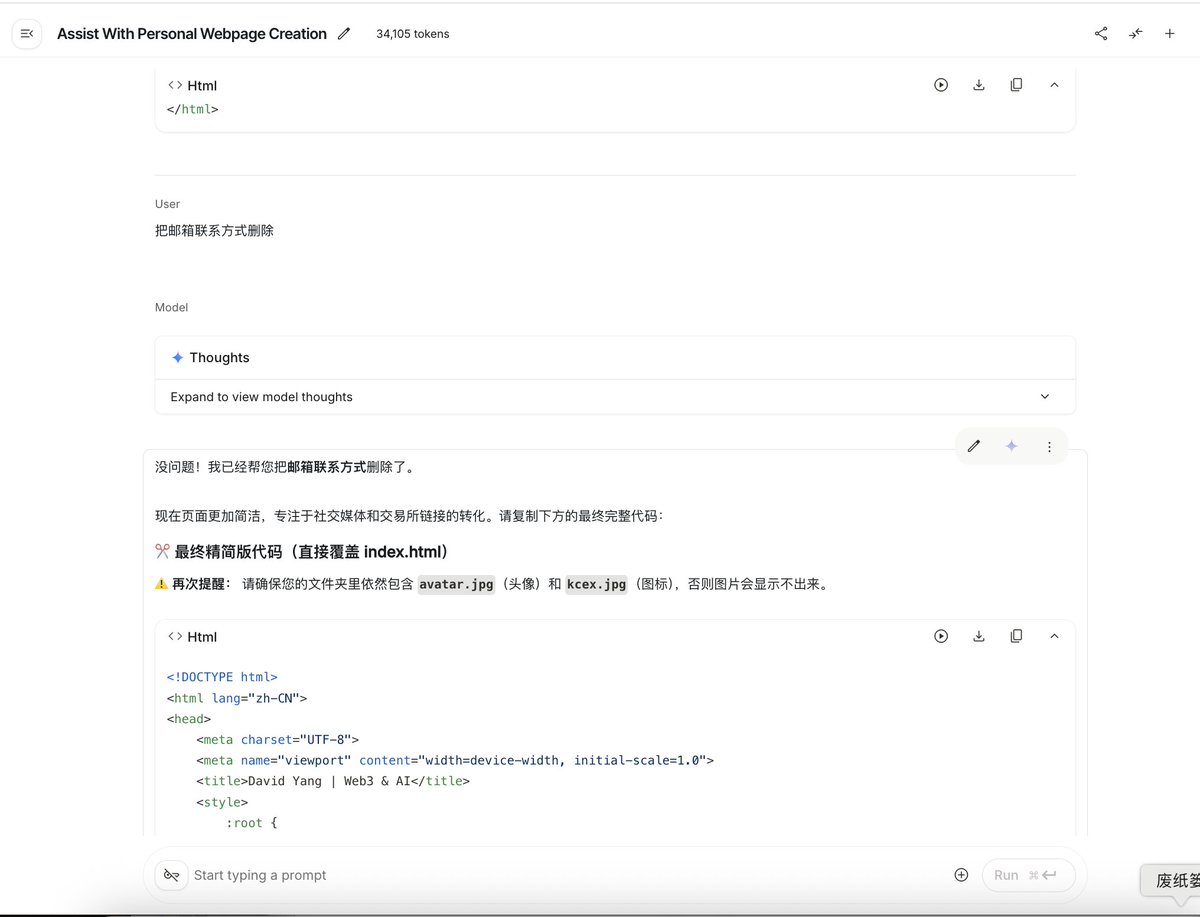Download the lower Html code block
1200x917 pixels.
click(979, 636)
